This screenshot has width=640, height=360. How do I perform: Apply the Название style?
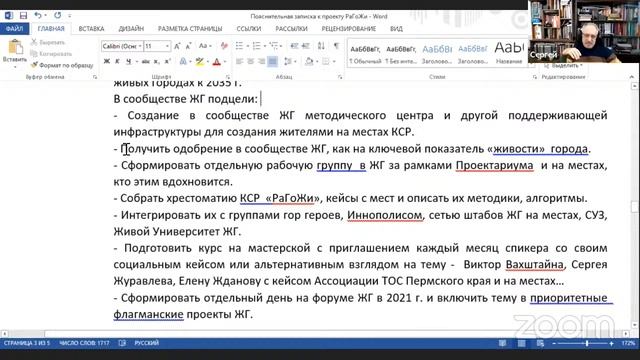pos(509,54)
